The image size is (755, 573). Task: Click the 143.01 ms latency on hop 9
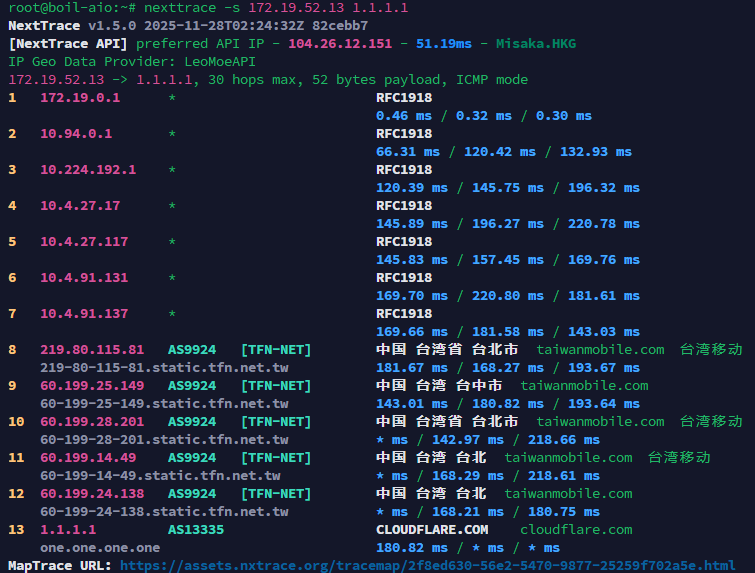(412, 404)
